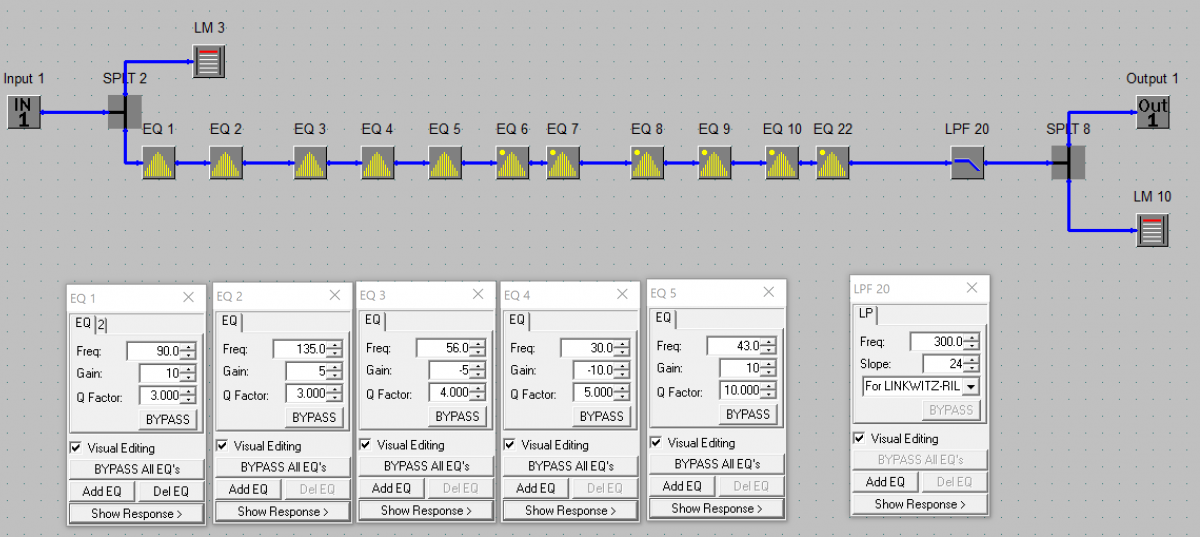Screen dimensions: 1200x537
Task: Switch to tab 2 in EQ 1 panel
Action: coord(103,324)
